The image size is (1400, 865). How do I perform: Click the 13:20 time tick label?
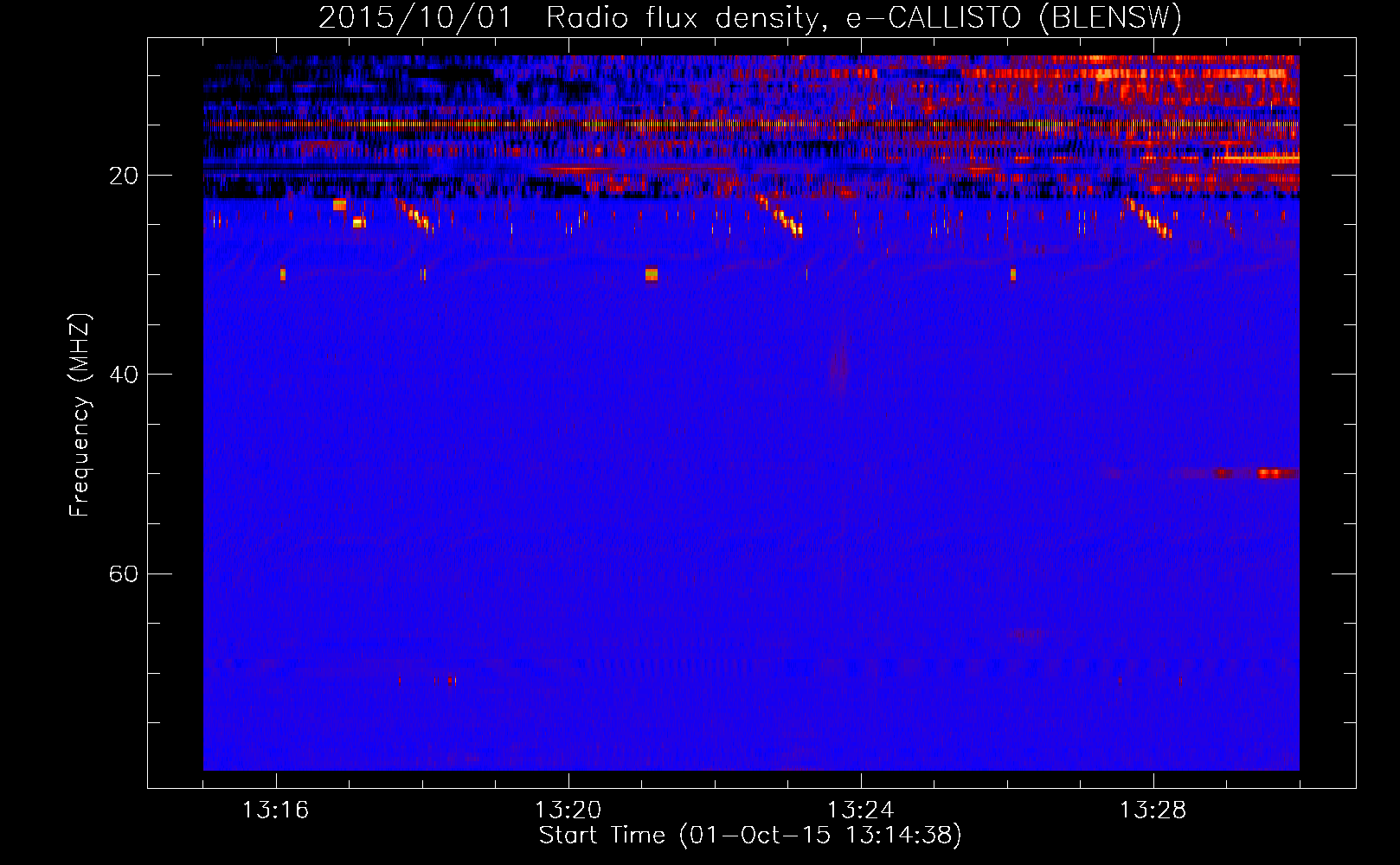pyautogui.click(x=568, y=811)
